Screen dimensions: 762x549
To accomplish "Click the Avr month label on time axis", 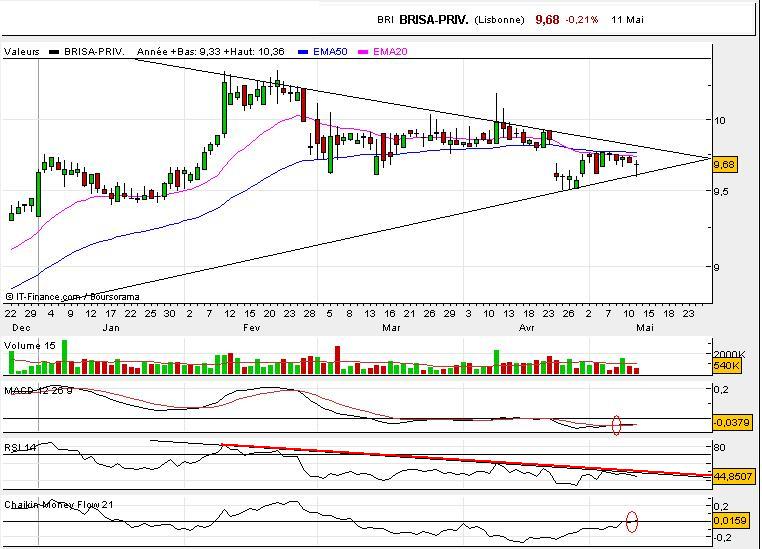I will pyautogui.click(x=527, y=327).
